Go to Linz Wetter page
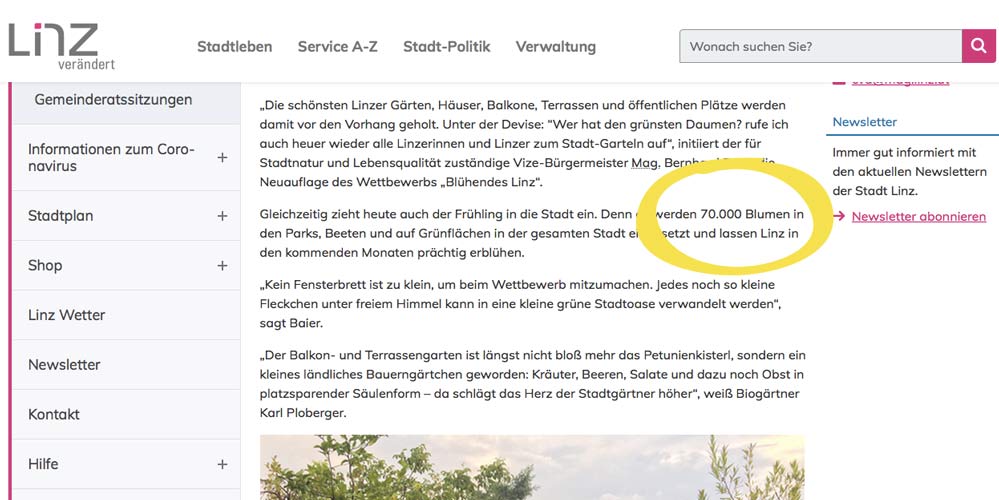999x500 pixels. [126, 315]
